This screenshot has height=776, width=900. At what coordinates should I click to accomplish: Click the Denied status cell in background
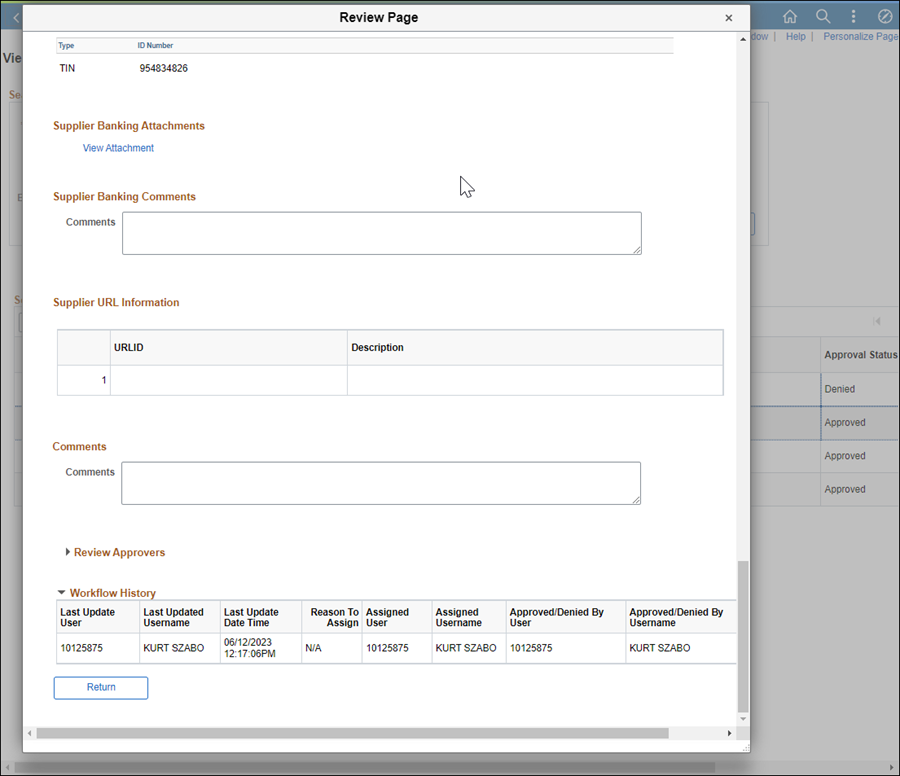[x=859, y=389]
